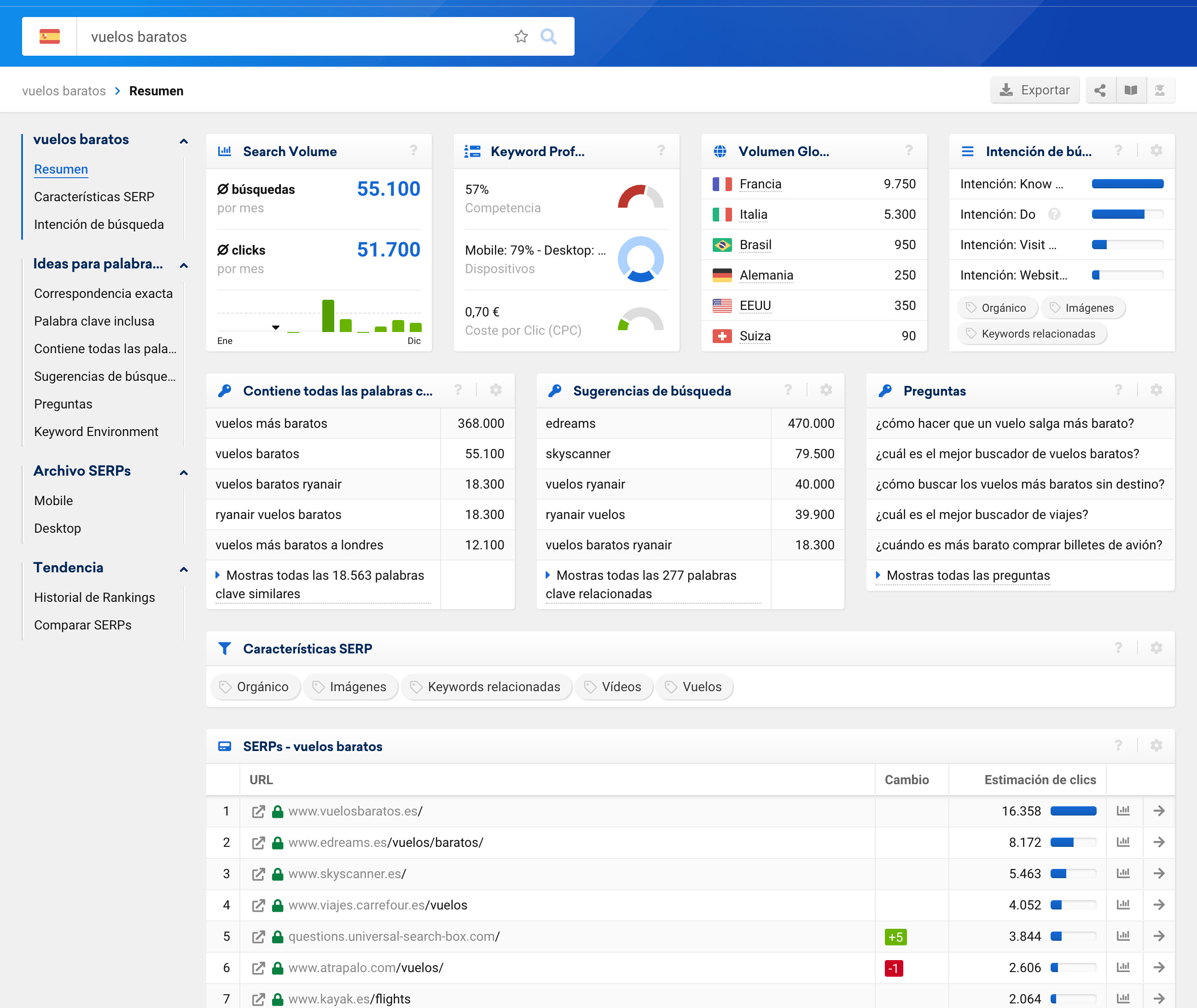Show history chart for www.vuelosbaratos.es row

(x=1123, y=811)
